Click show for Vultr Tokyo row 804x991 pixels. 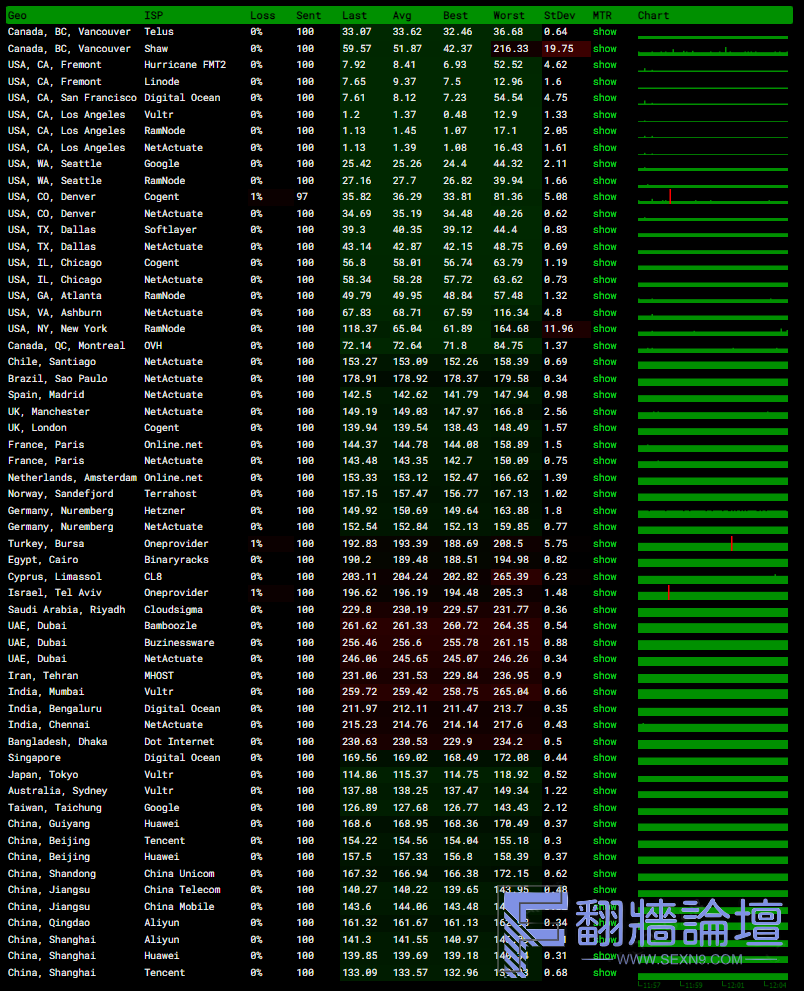click(604, 774)
